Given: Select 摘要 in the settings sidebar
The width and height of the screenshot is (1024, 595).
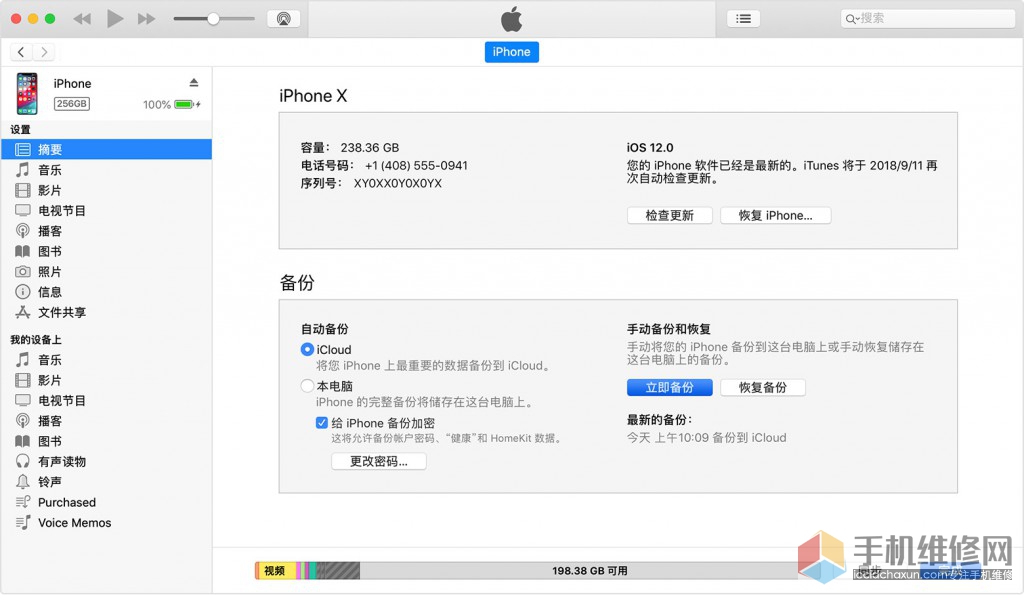Looking at the screenshot, I should pyautogui.click(x=106, y=150).
